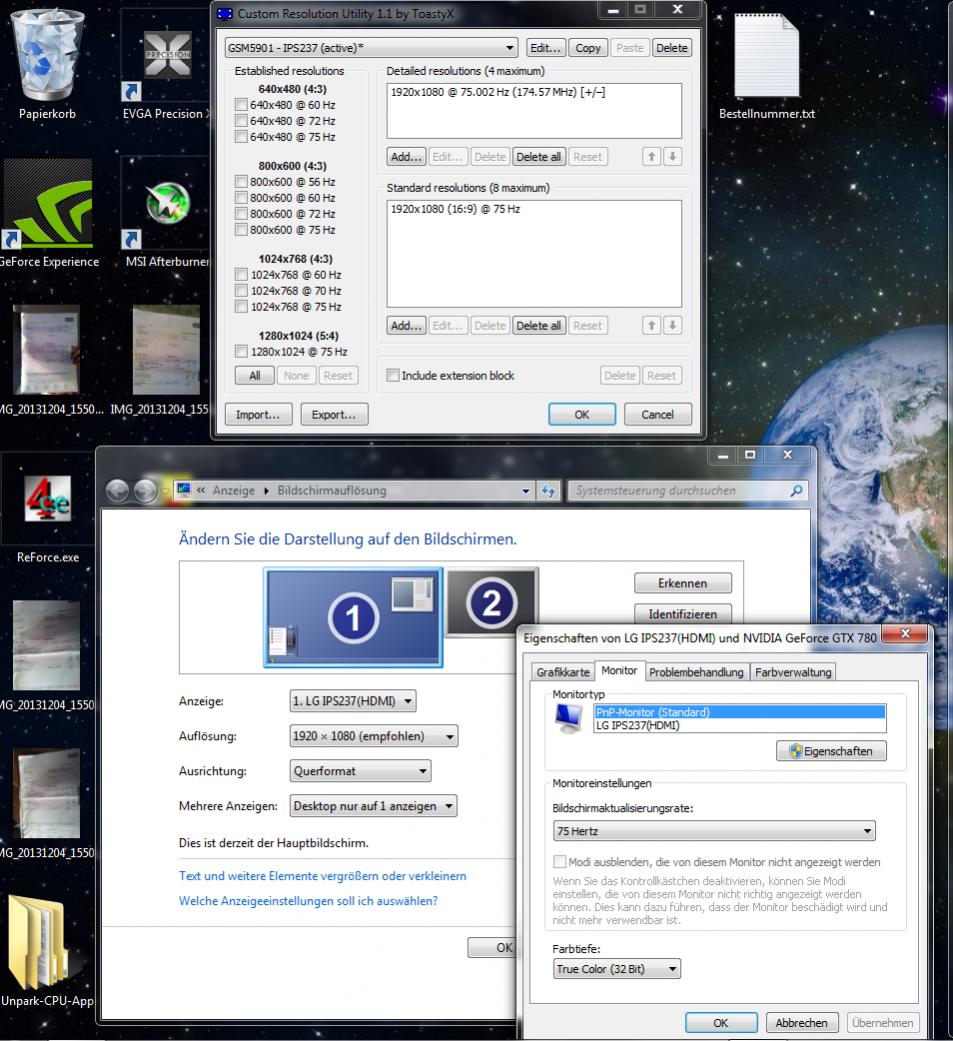The height and width of the screenshot is (1041, 953).
Task: Click Delete all under Standard resolutions
Action: [x=539, y=325]
